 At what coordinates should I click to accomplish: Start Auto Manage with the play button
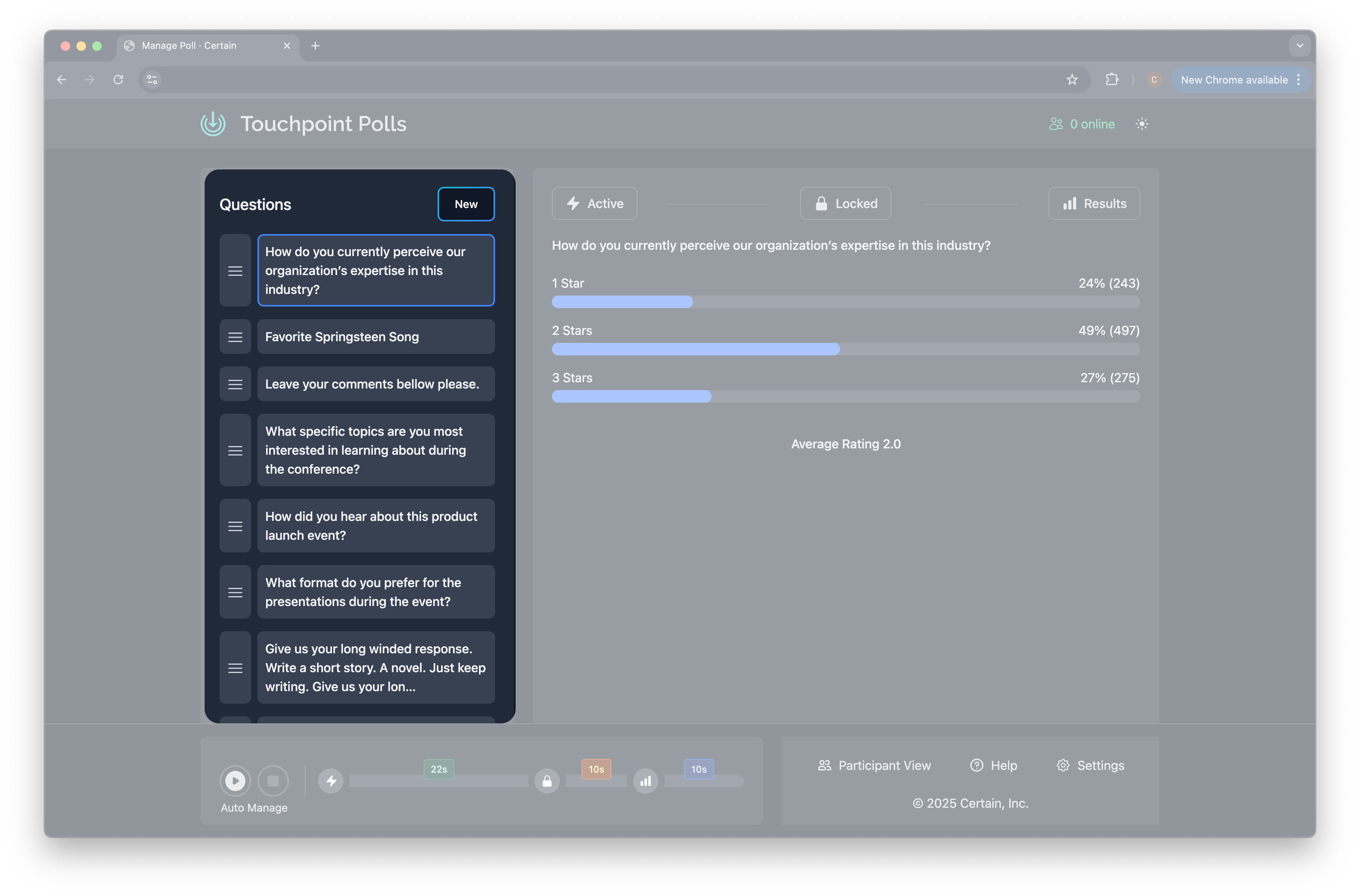[235, 781]
